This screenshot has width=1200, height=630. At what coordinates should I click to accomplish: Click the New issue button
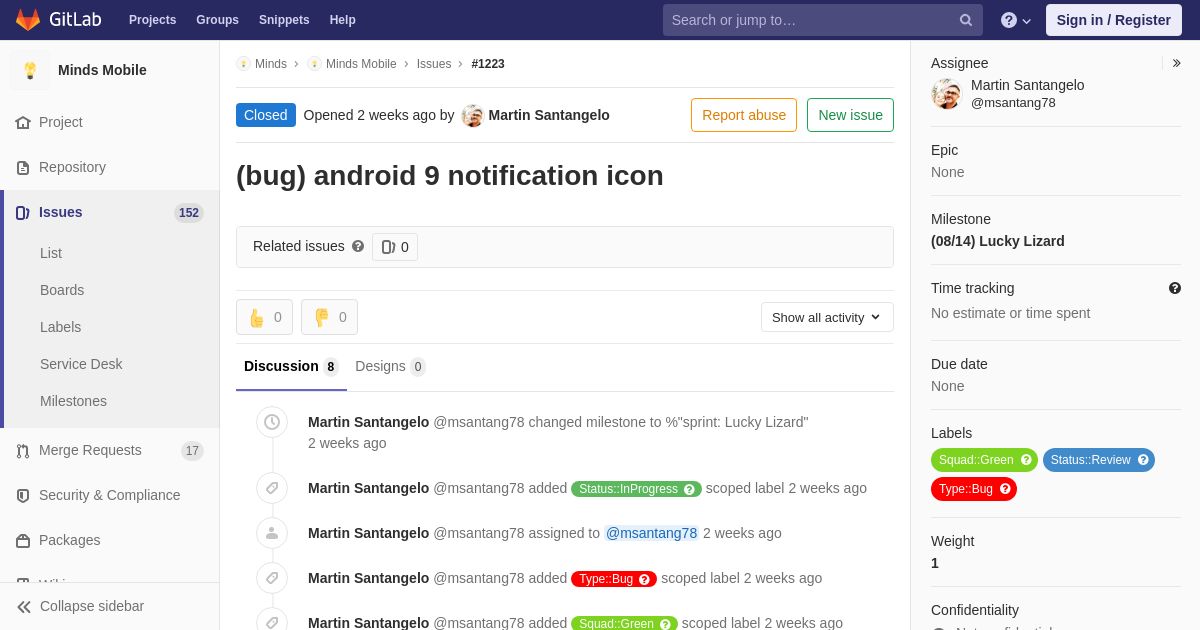[850, 115]
